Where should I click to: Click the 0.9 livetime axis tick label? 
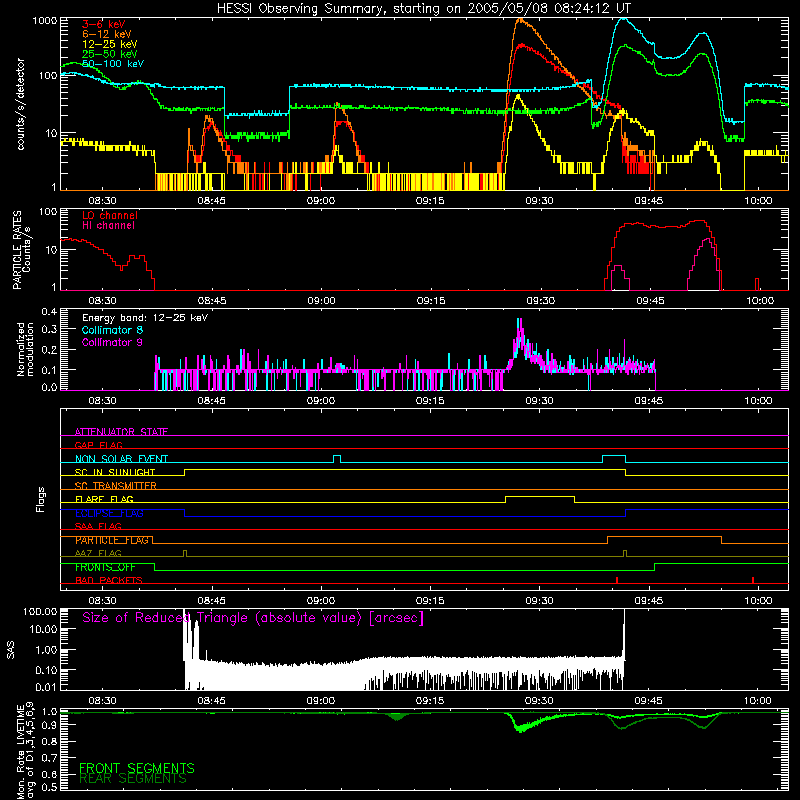coord(49,725)
